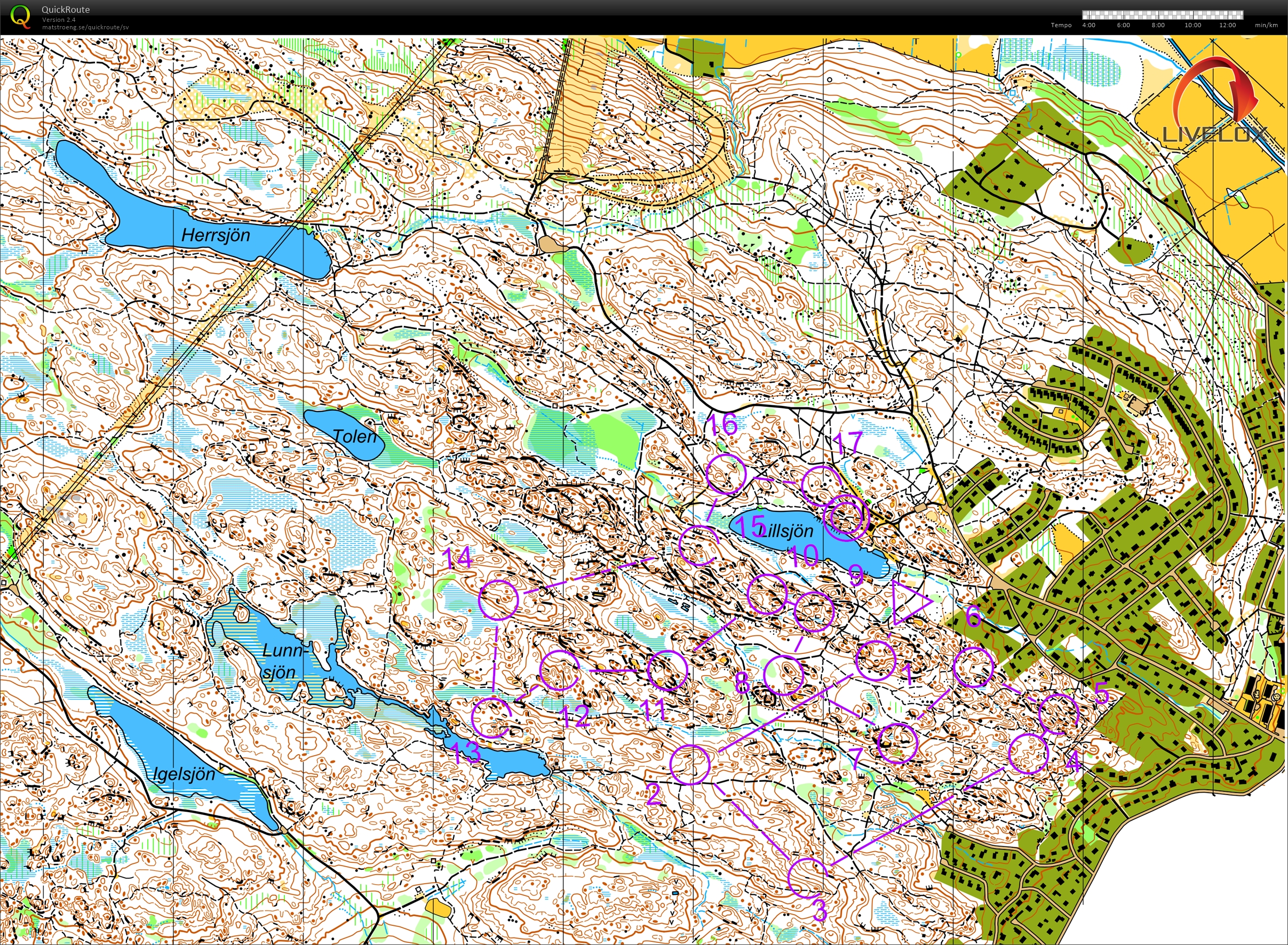Select control circle 3
The image size is (1288, 945).
(808, 878)
